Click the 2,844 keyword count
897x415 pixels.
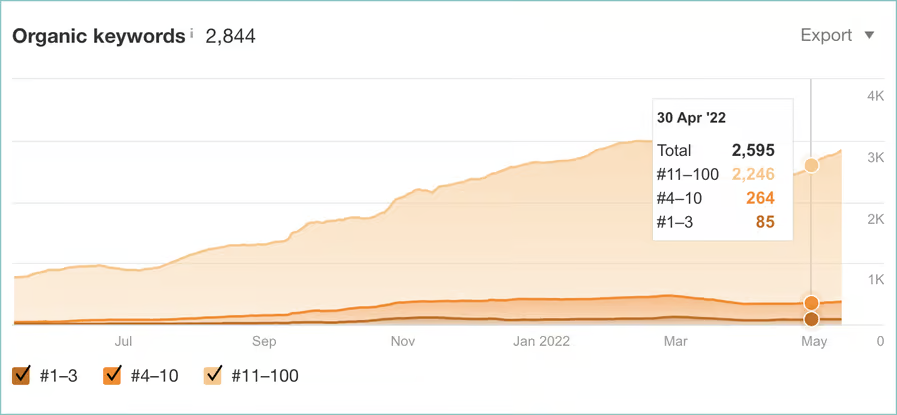[x=230, y=36]
